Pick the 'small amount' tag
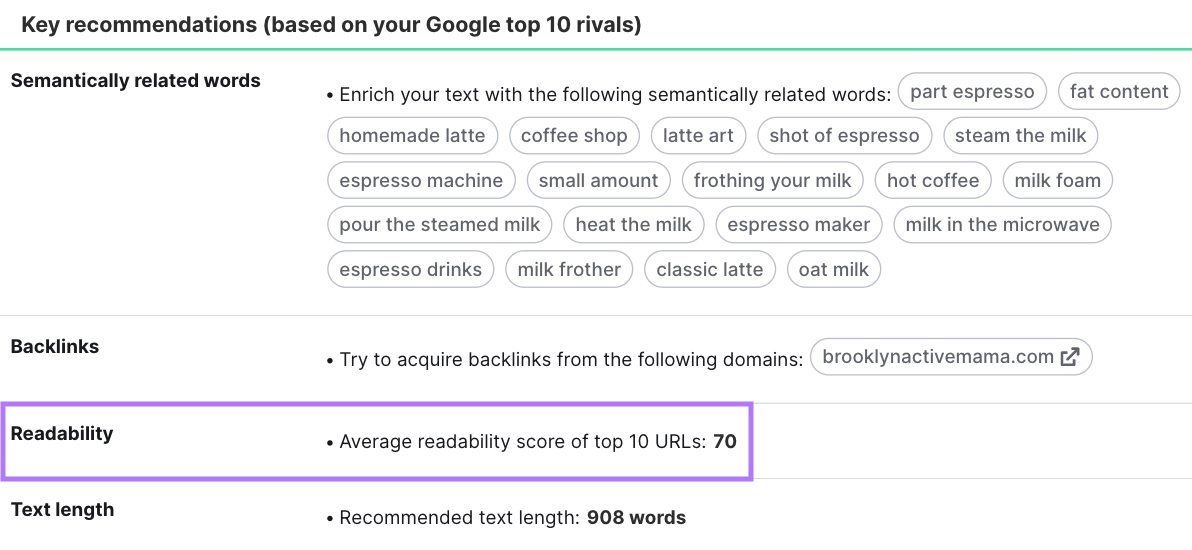Viewport: 1192px width, 550px height. (598, 181)
